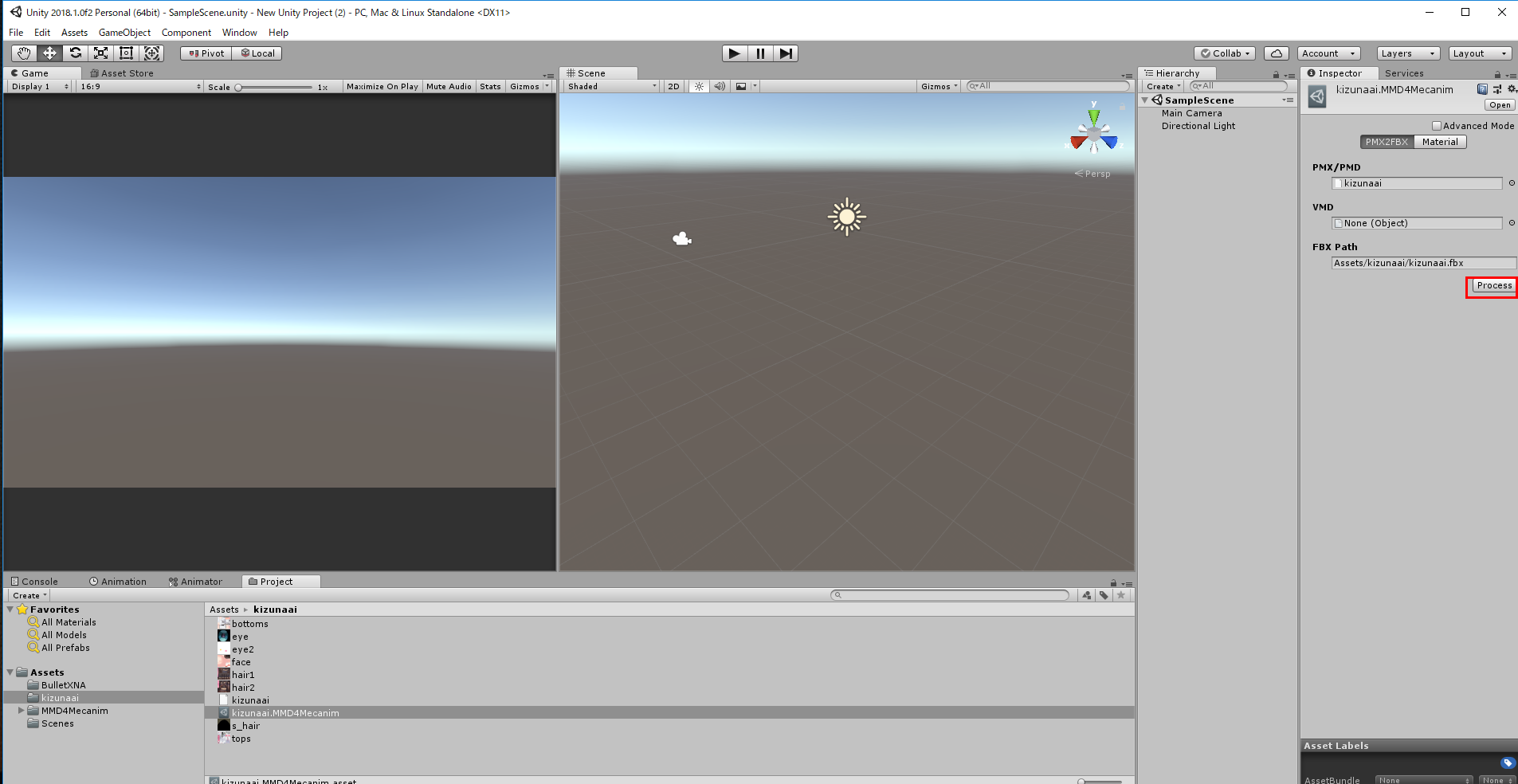Switch to the Animator tab
1518x784 pixels.
tap(195, 582)
